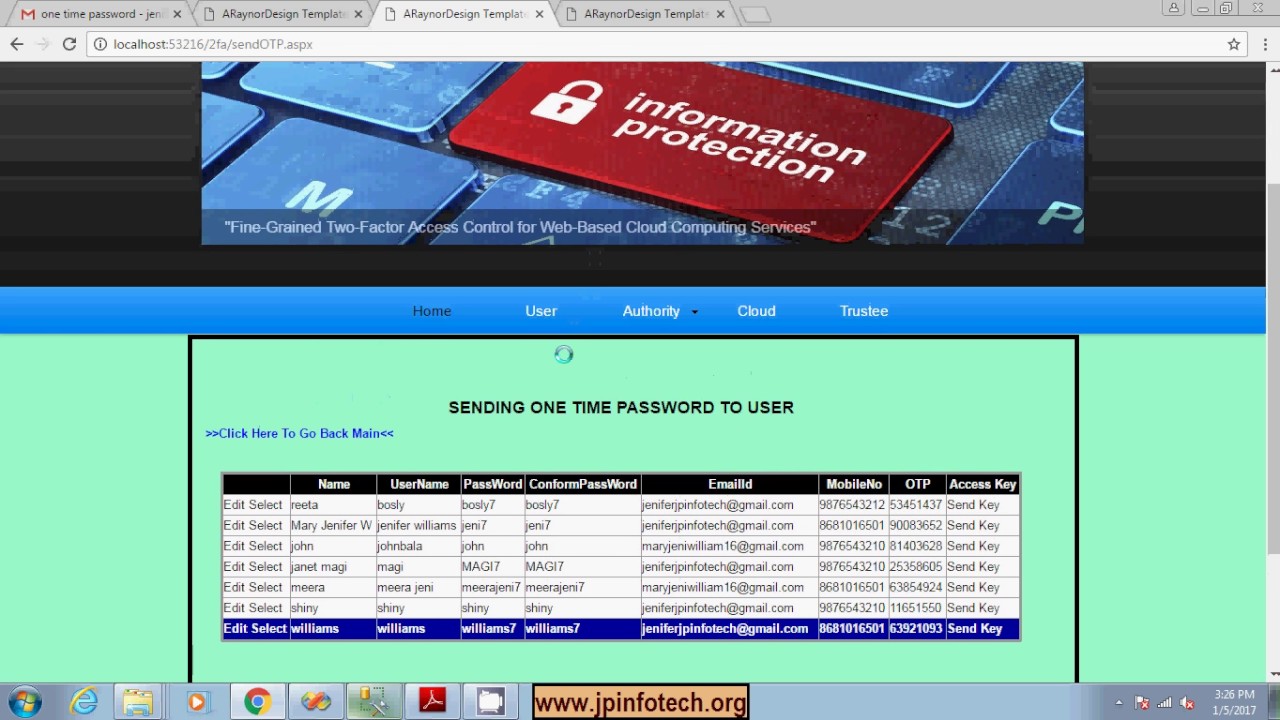The image size is (1280, 720).
Task: Click the 'EmailId' column header
Action: [730, 484]
